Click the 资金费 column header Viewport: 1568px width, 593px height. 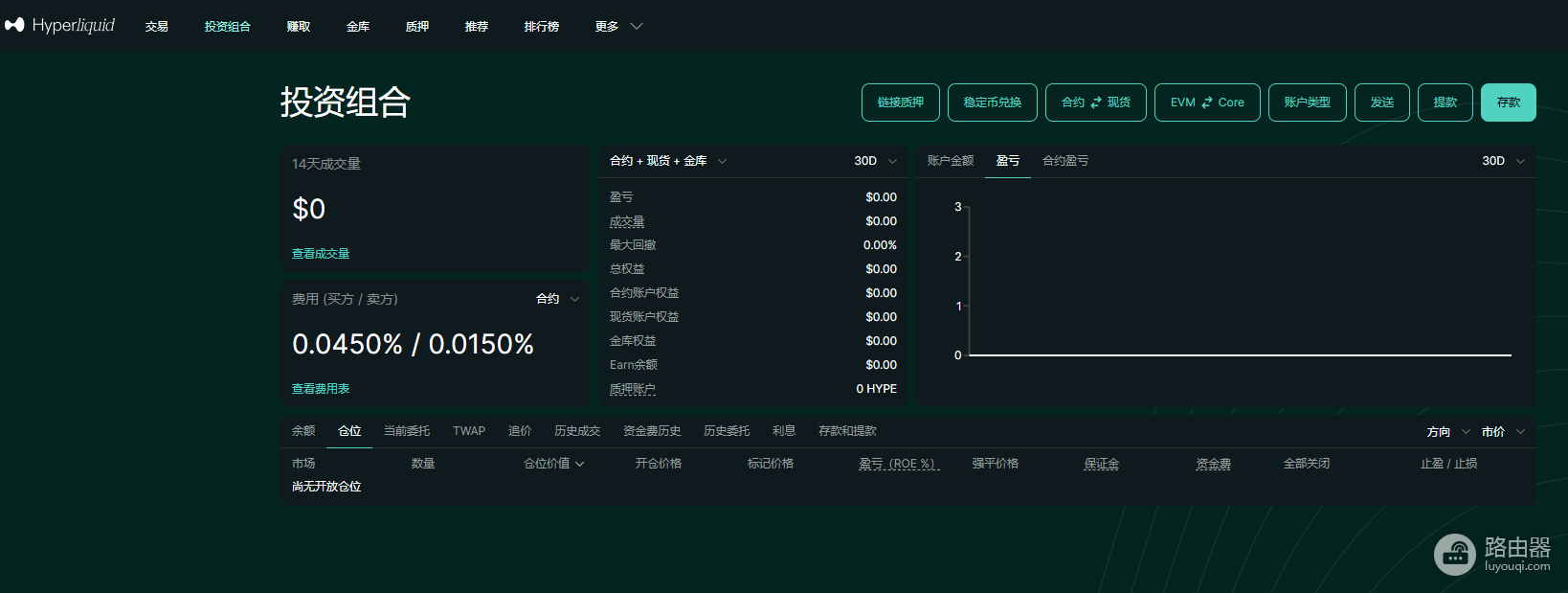pyautogui.click(x=1214, y=464)
